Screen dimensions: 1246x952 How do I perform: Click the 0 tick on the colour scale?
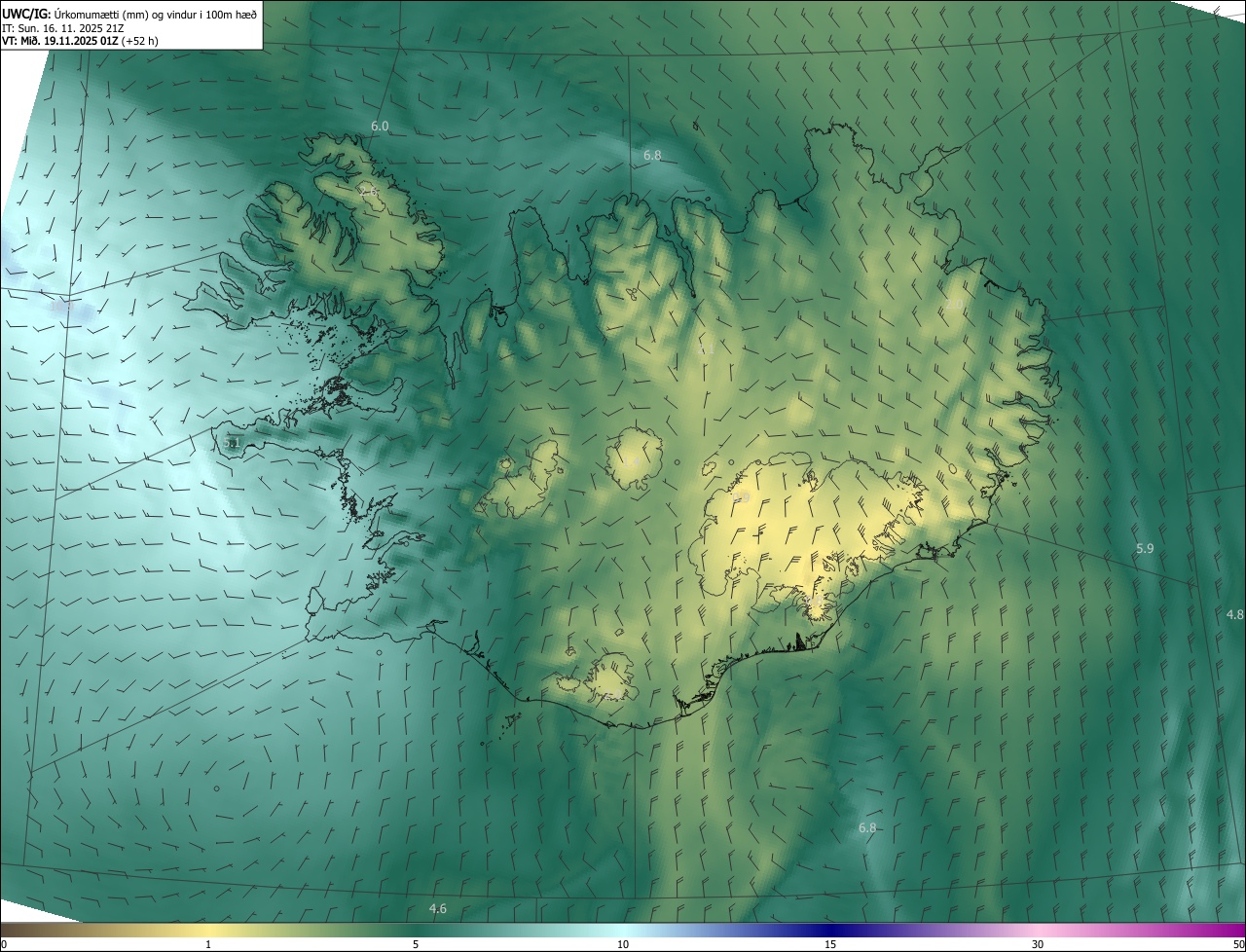[x=3, y=944]
